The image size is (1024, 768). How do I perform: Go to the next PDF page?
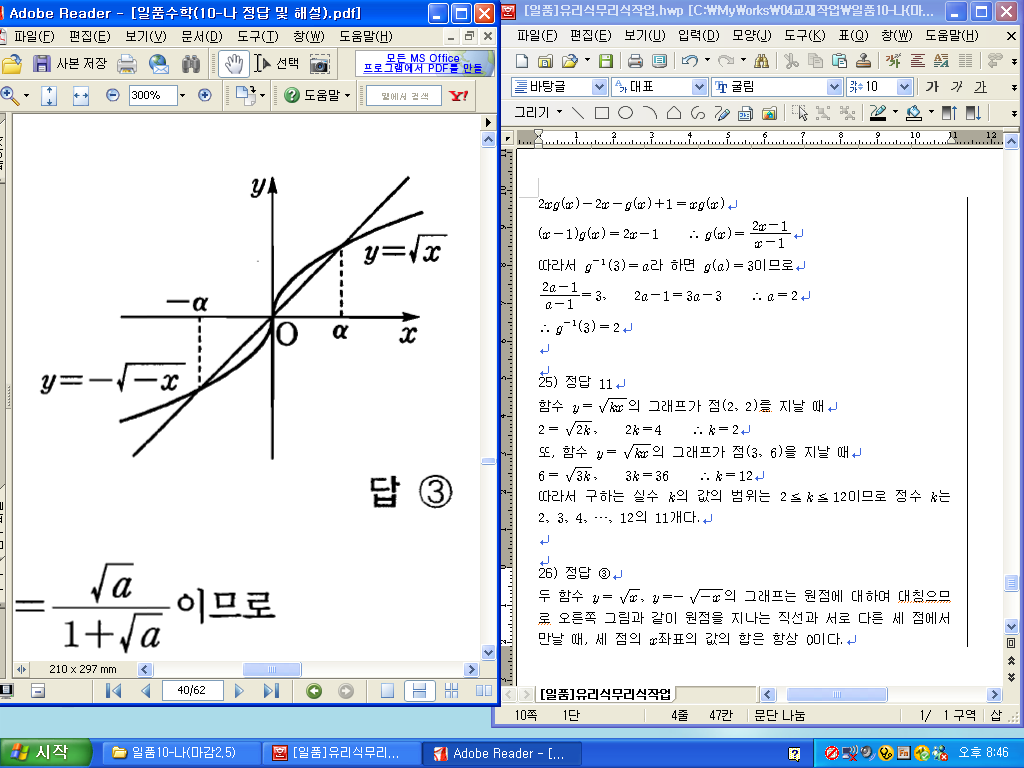coord(239,690)
